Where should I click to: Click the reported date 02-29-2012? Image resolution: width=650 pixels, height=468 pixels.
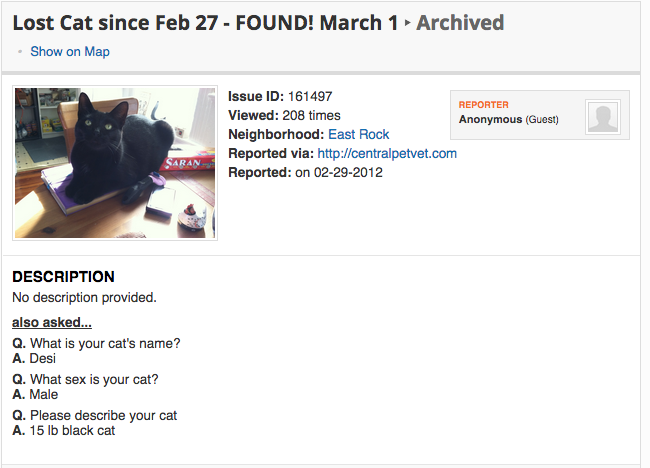point(348,172)
